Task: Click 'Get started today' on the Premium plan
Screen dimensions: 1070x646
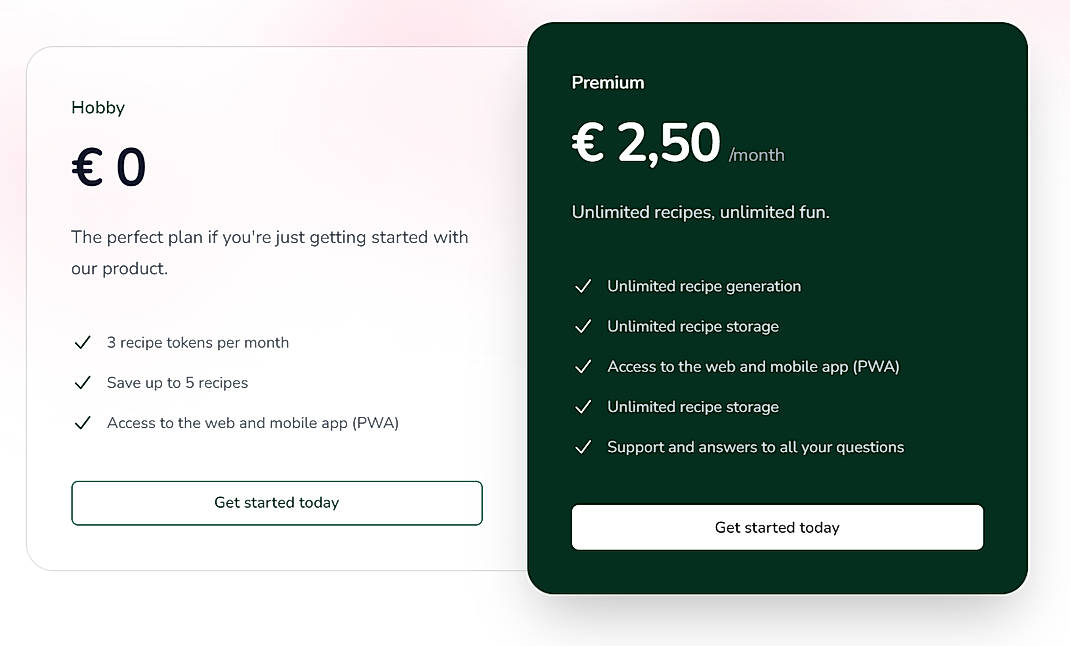Action: (x=777, y=527)
